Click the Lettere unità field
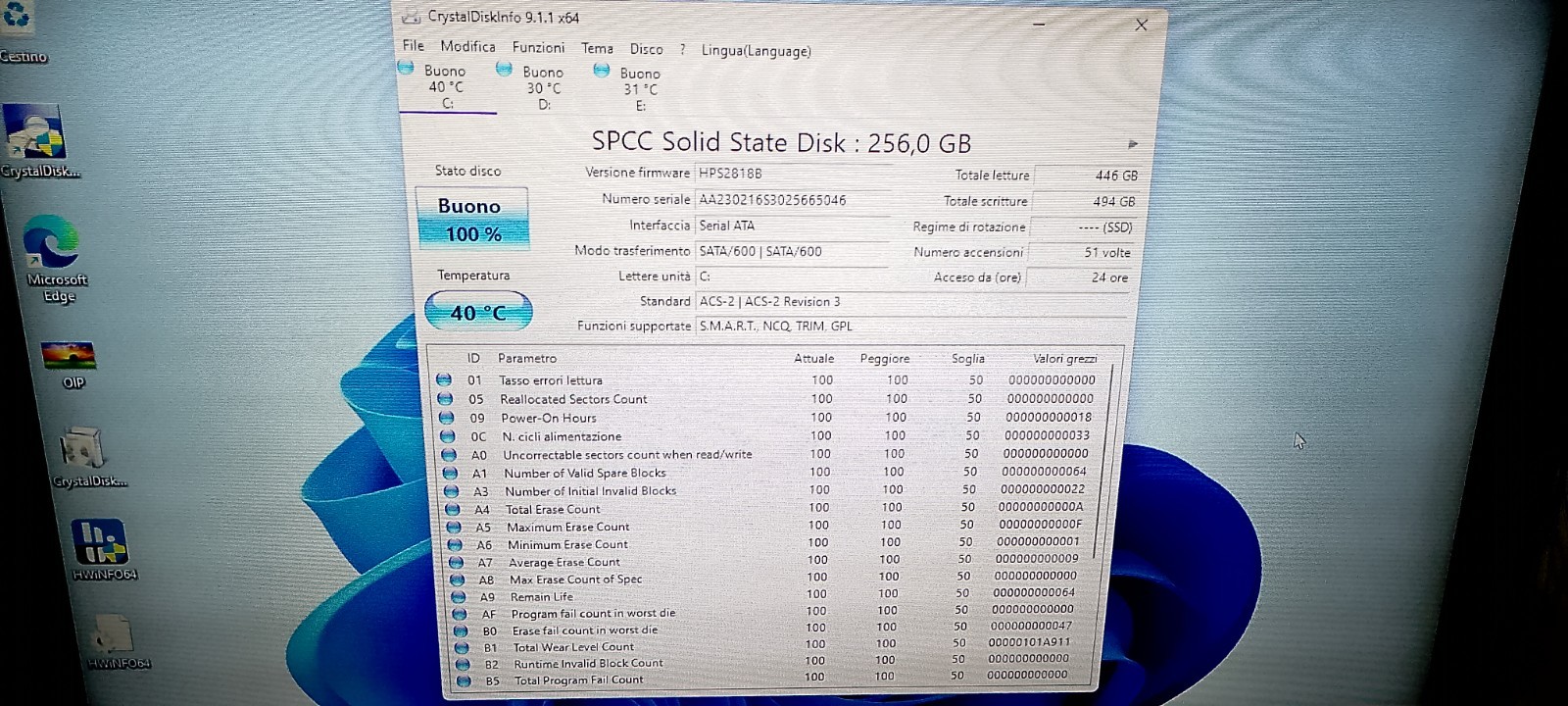This screenshot has height=706, width=1568. click(x=792, y=277)
